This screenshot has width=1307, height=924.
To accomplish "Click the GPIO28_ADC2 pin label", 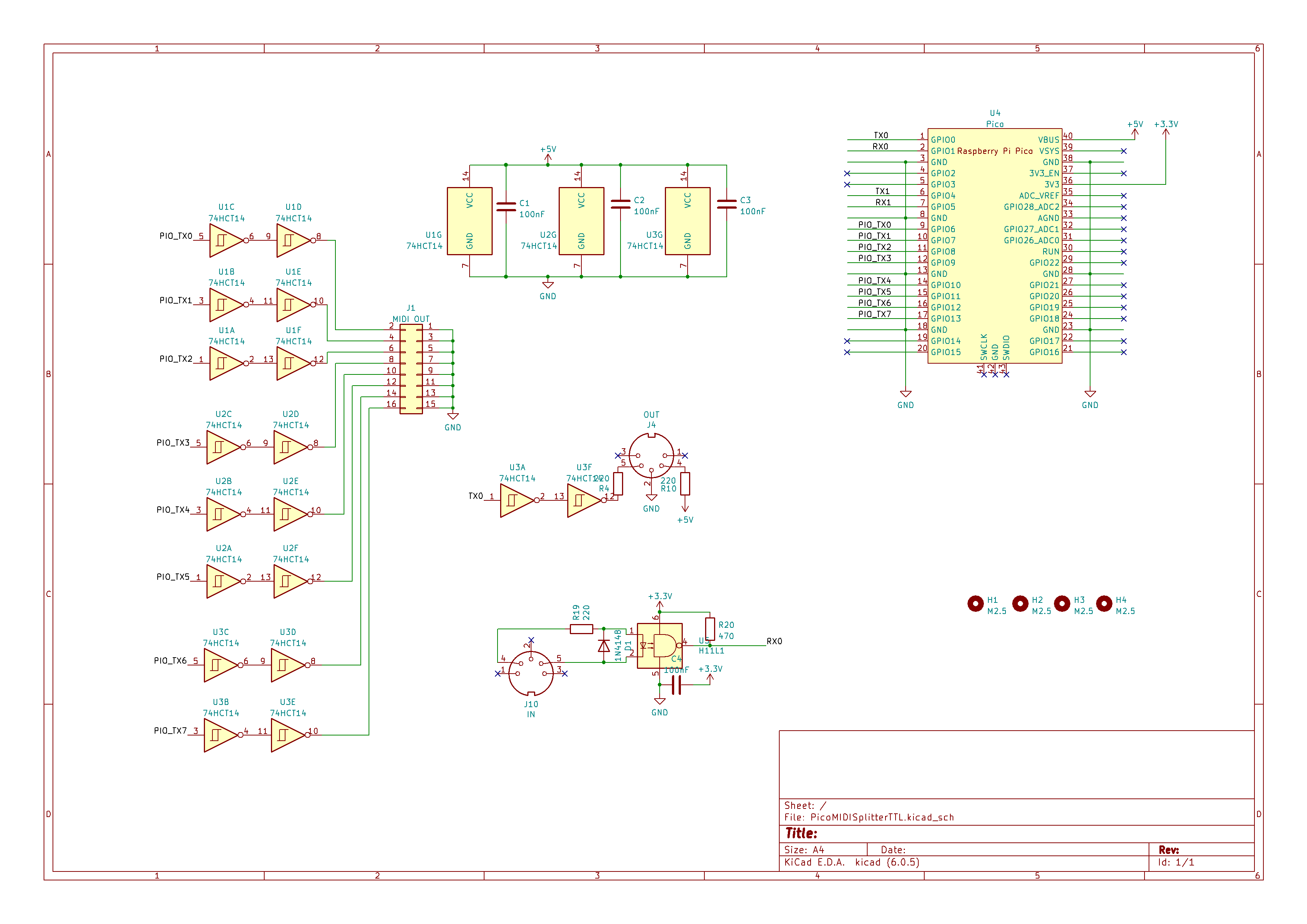I will tap(1032, 207).
